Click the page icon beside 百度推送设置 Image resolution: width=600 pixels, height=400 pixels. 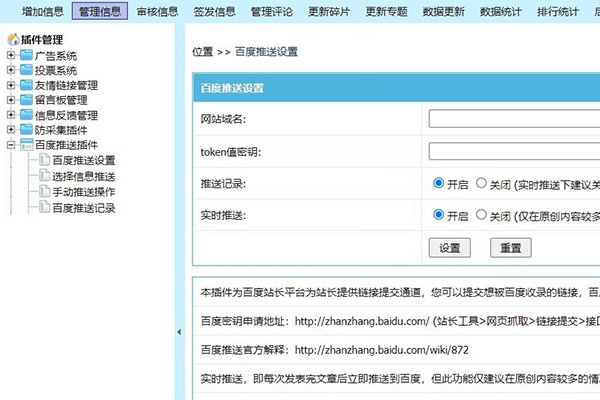pyautogui.click(x=44, y=161)
